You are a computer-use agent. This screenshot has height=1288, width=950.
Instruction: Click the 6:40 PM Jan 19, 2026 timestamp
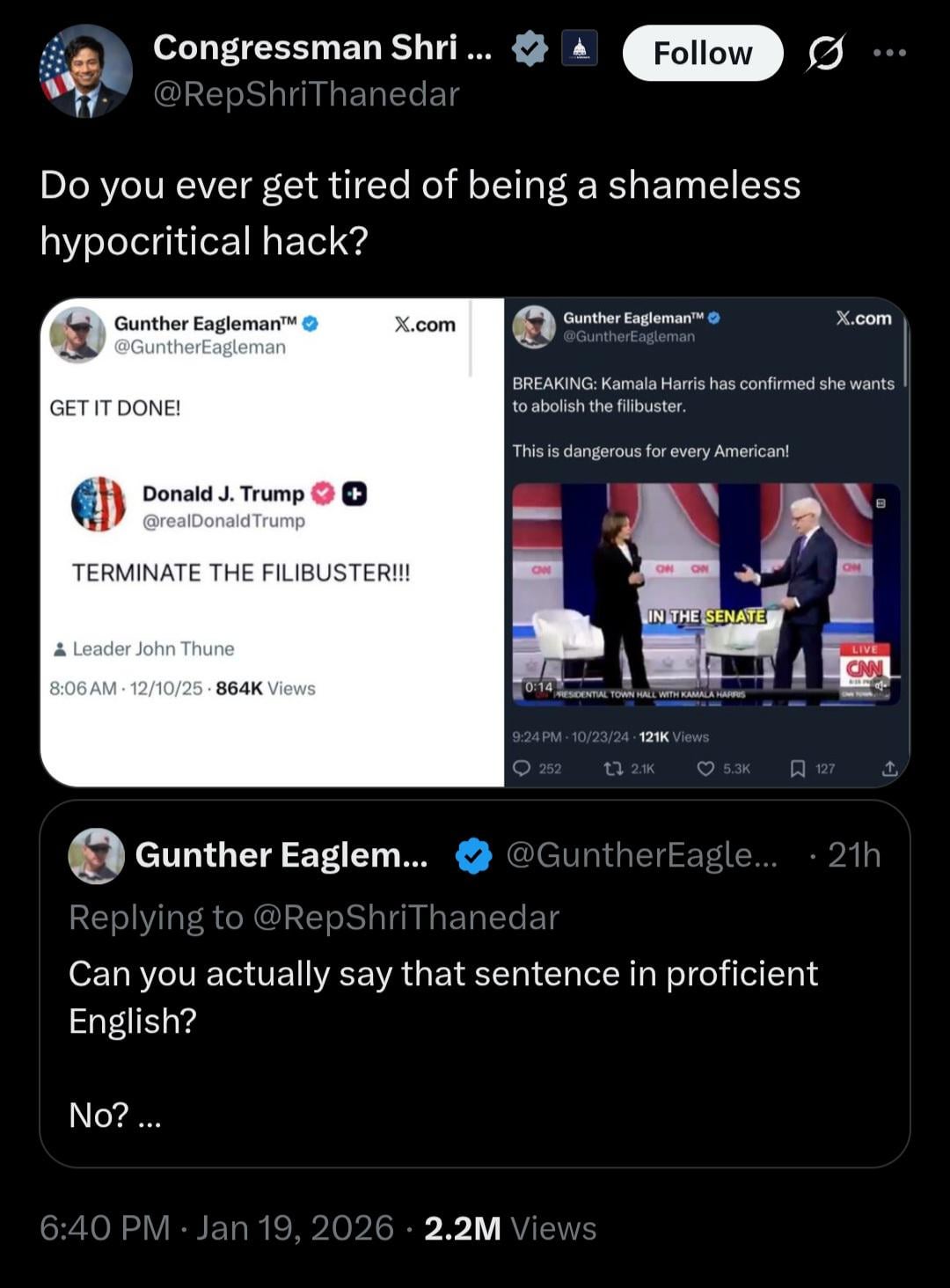(x=216, y=1227)
